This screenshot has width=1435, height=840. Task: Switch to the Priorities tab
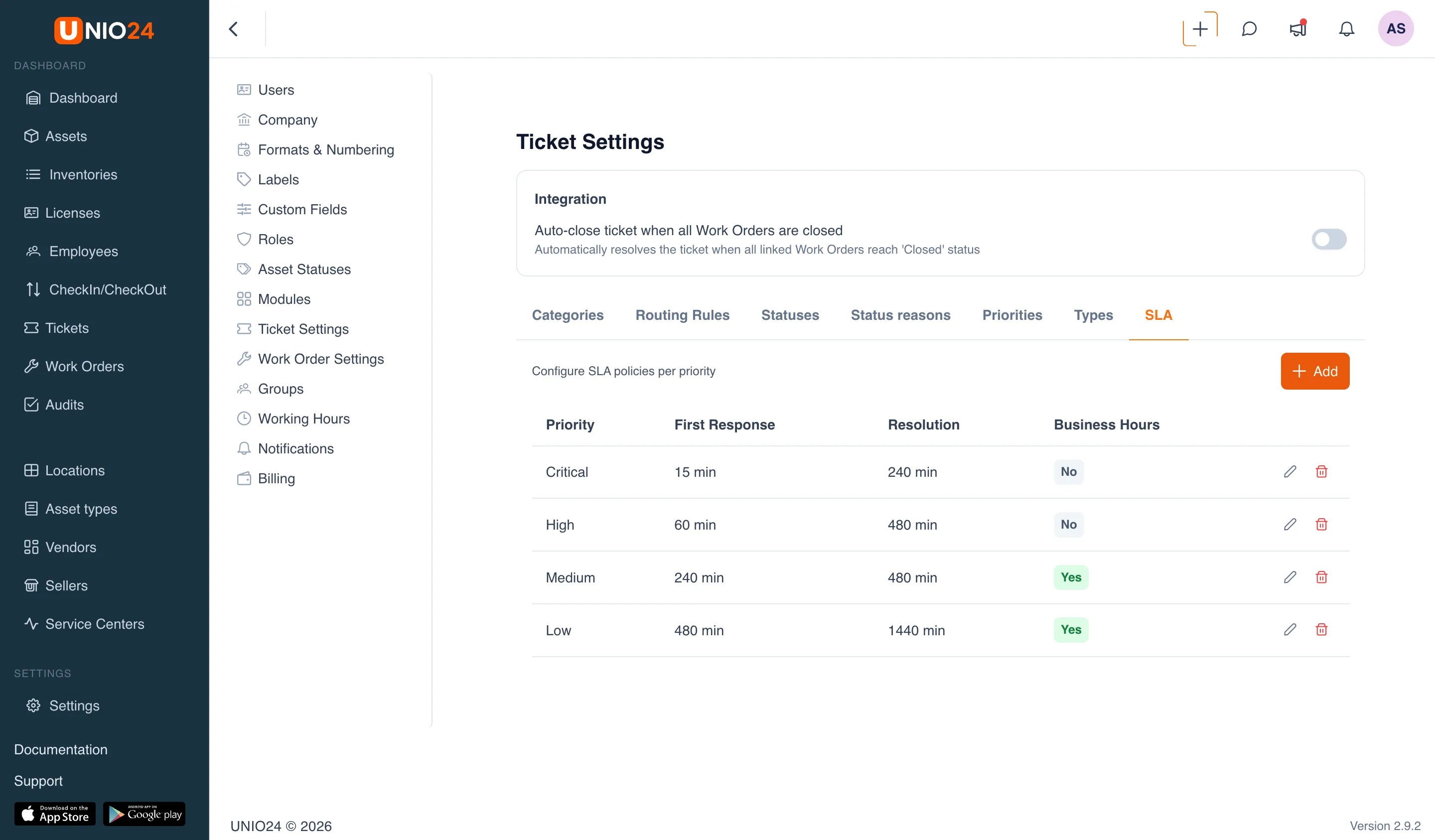click(x=1012, y=315)
